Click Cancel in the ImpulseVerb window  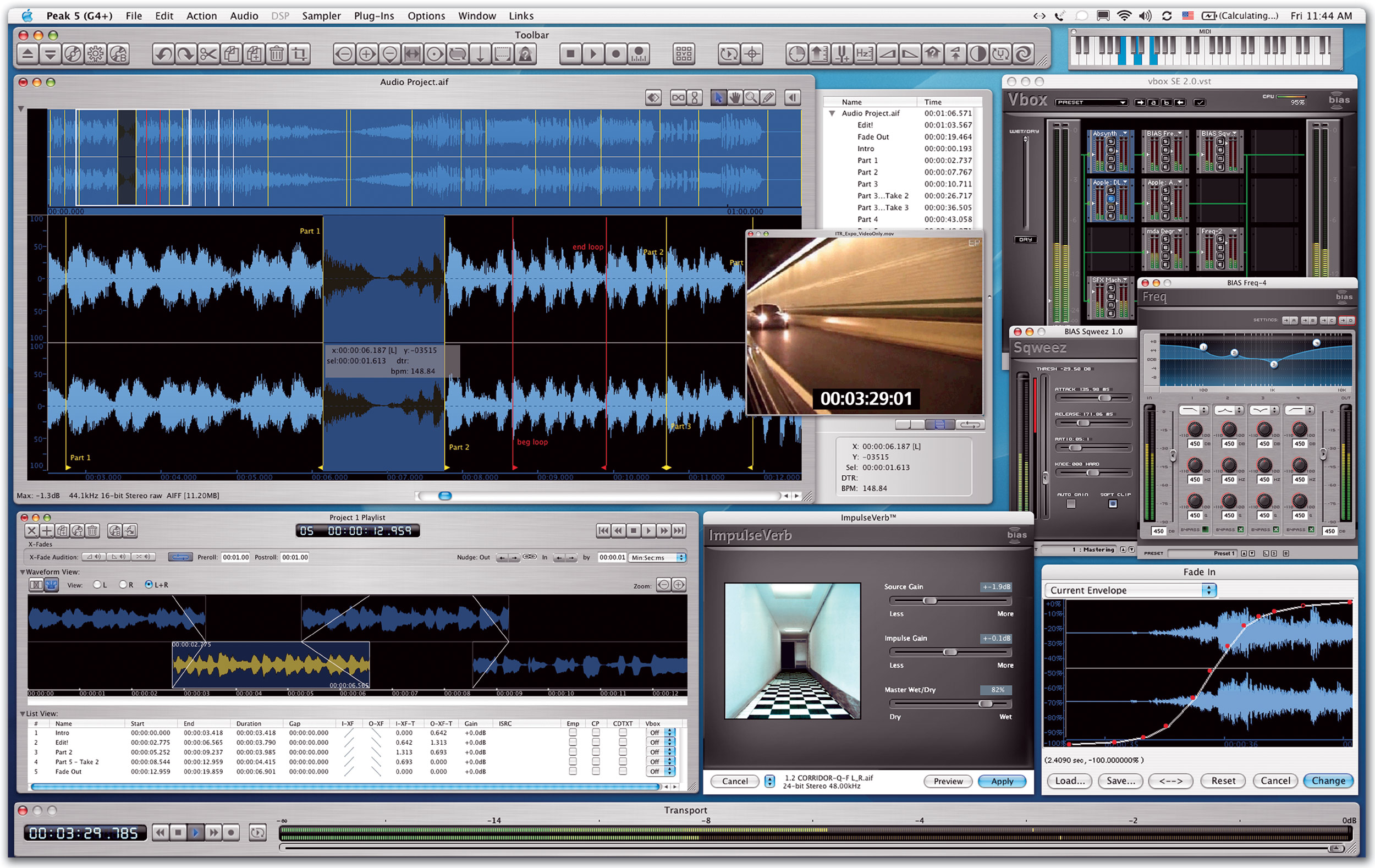pyautogui.click(x=735, y=781)
